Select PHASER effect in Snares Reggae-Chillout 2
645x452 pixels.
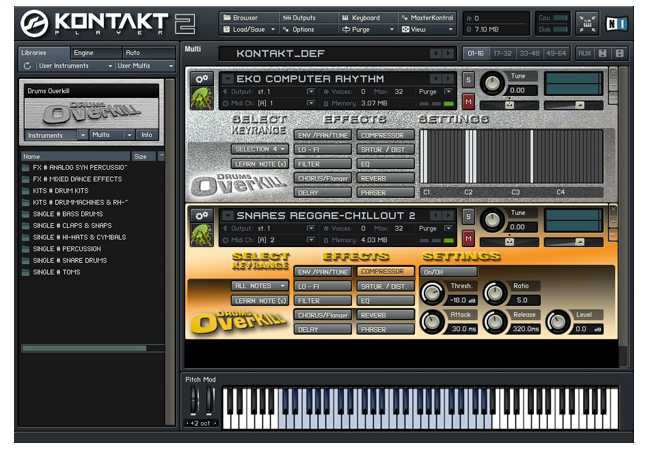coord(385,329)
